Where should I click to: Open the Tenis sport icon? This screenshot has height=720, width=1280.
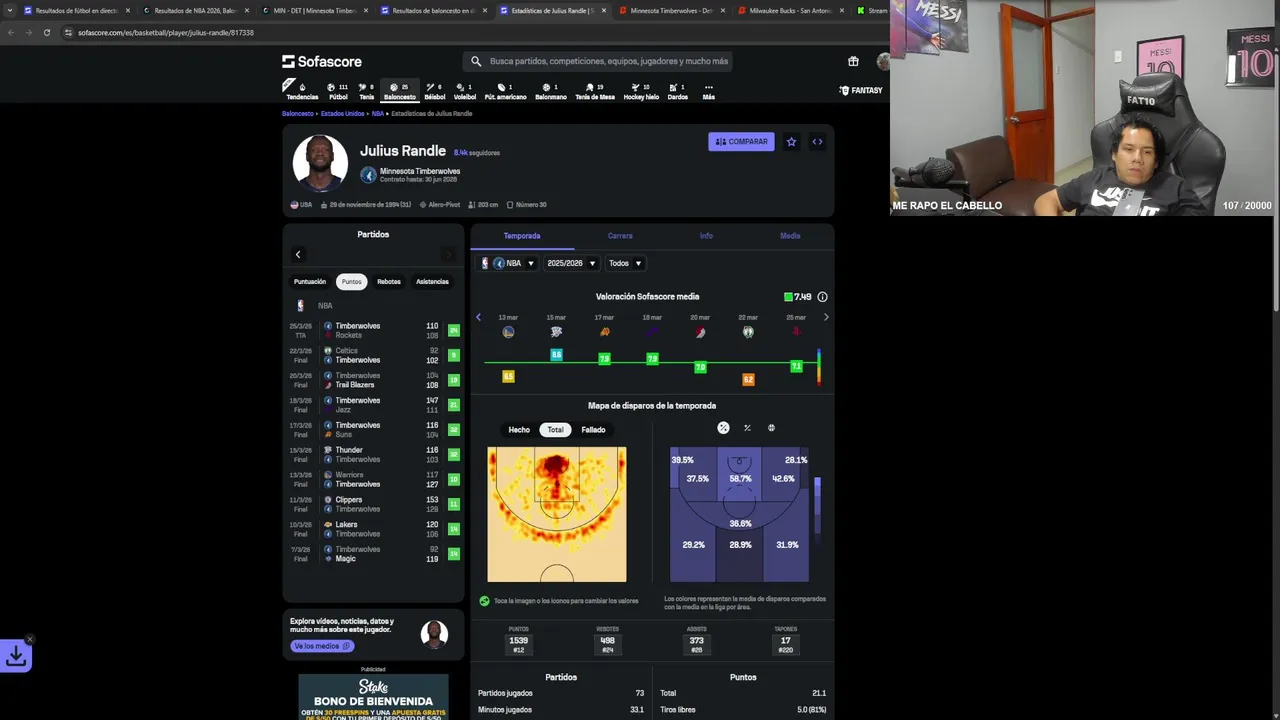(366, 91)
